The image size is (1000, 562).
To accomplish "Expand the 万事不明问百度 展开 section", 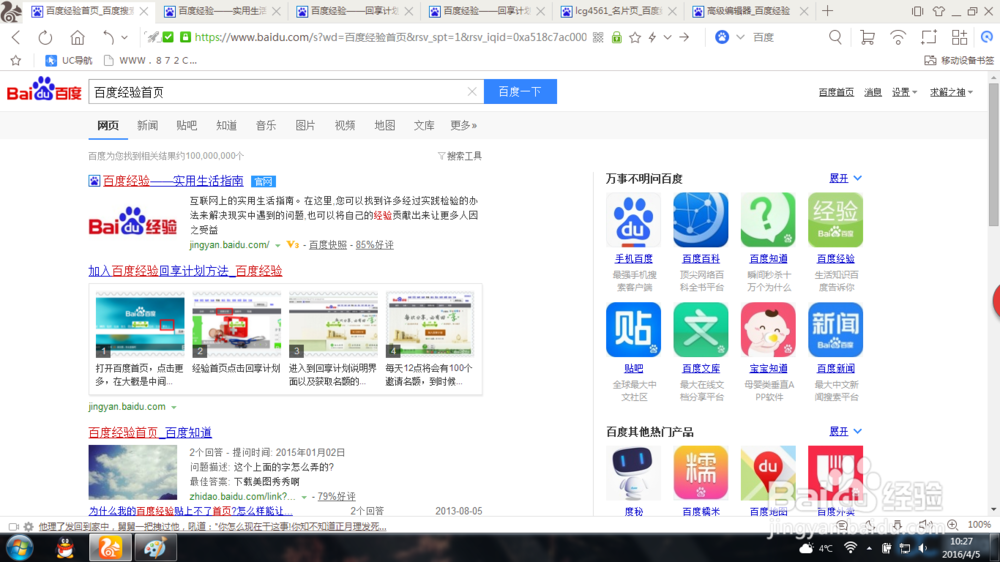I will 845,179.
